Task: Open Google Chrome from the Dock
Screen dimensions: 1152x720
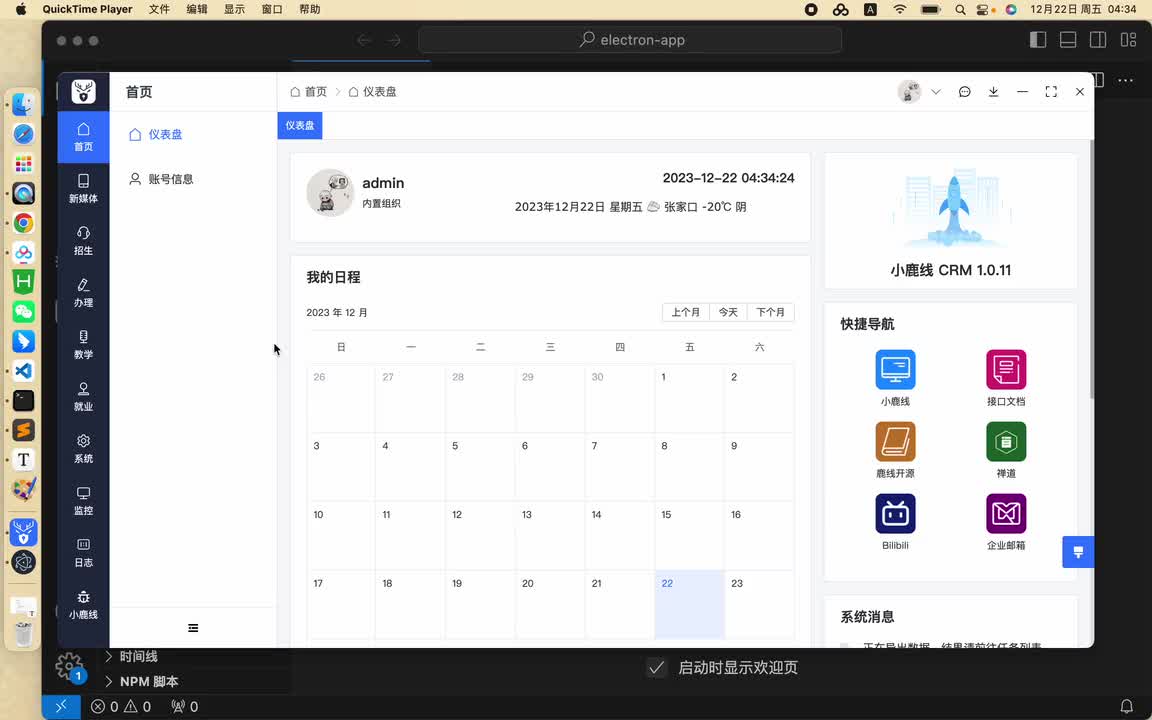Action: pyautogui.click(x=24, y=223)
